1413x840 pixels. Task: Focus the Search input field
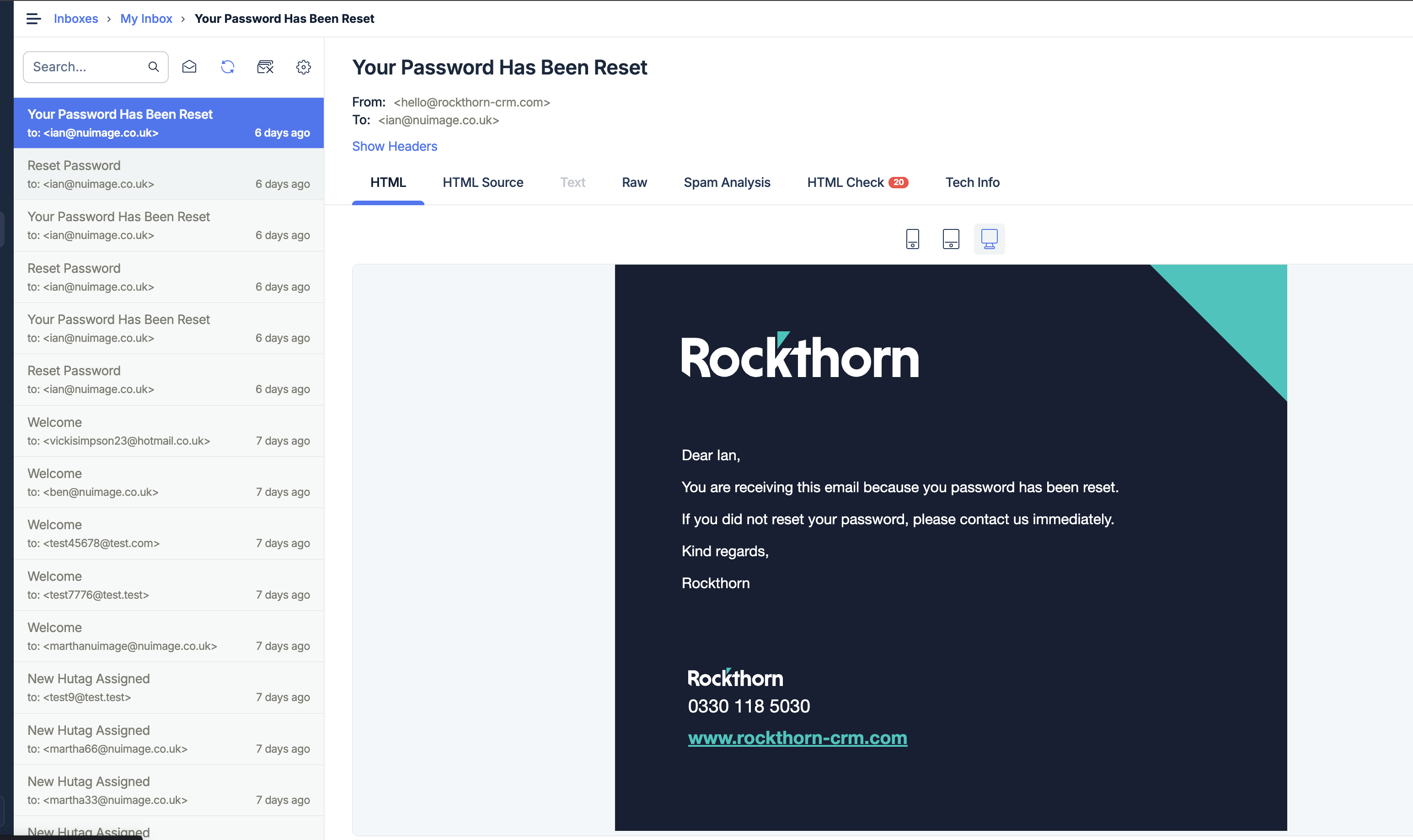[85, 67]
